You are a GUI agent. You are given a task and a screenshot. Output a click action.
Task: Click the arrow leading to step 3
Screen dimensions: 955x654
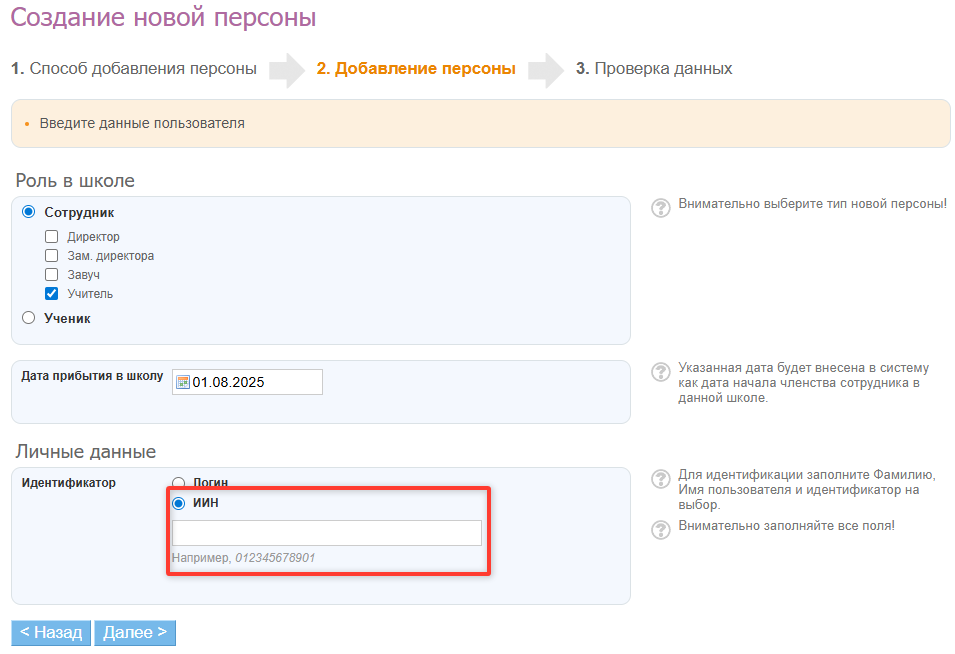click(546, 70)
